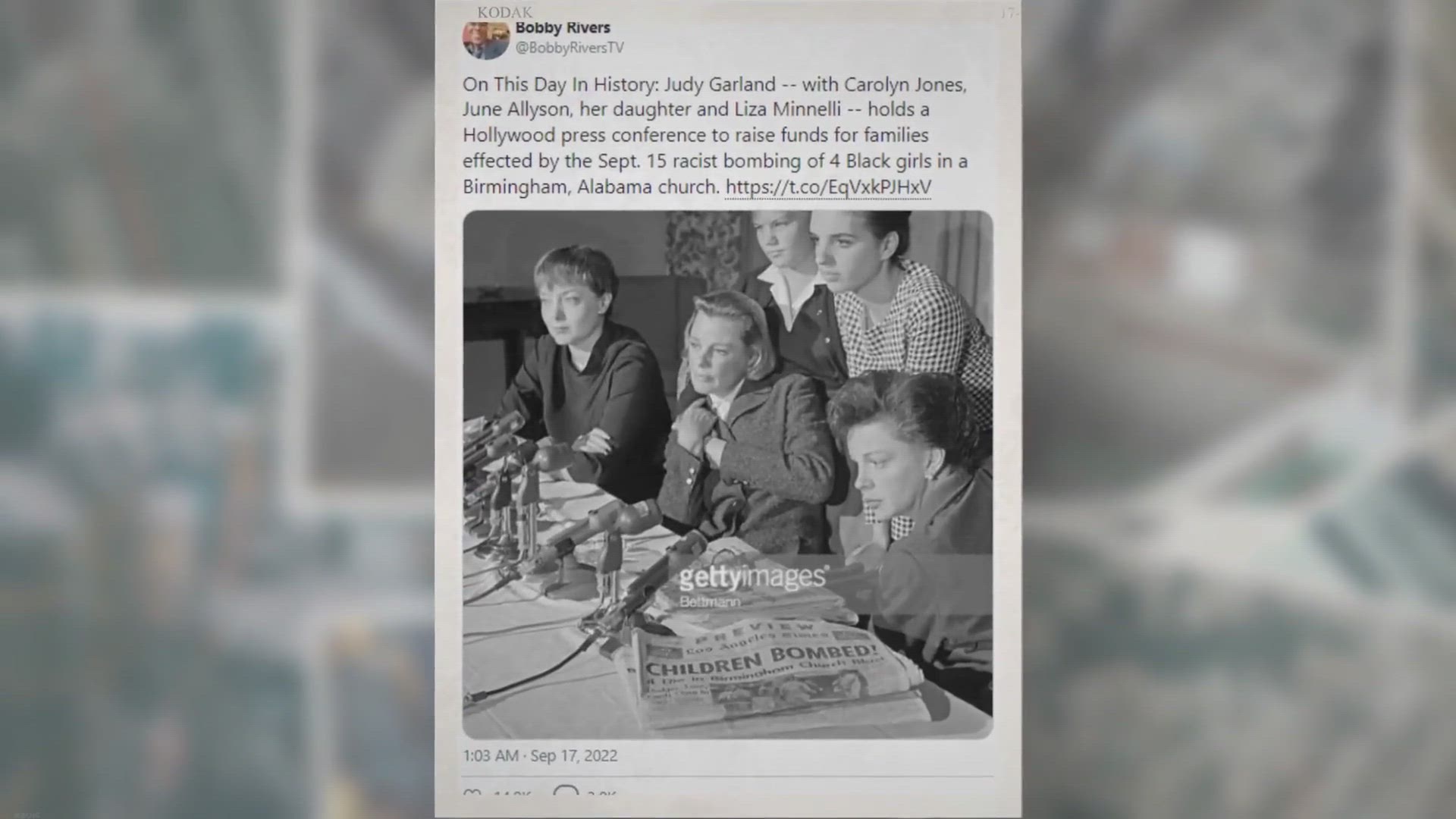Click the 'Hollywood press conference' tweet line
The height and width of the screenshot is (819, 1456).
[695, 135]
